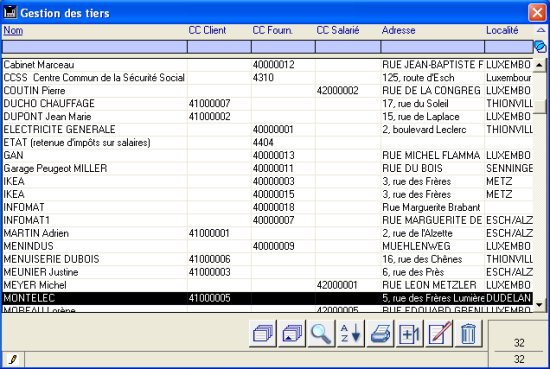
Task: Click the pen icon in the status bar
Action: pyautogui.click(x=13, y=360)
